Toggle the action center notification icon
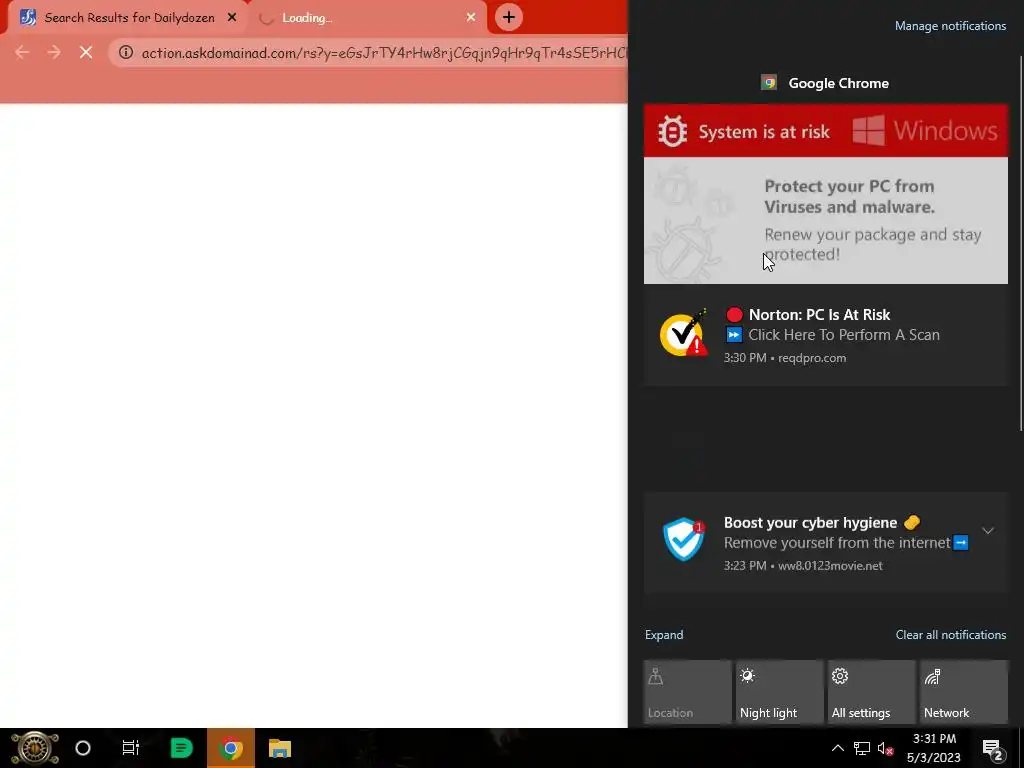The width and height of the screenshot is (1024, 768). [x=993, y=748]
